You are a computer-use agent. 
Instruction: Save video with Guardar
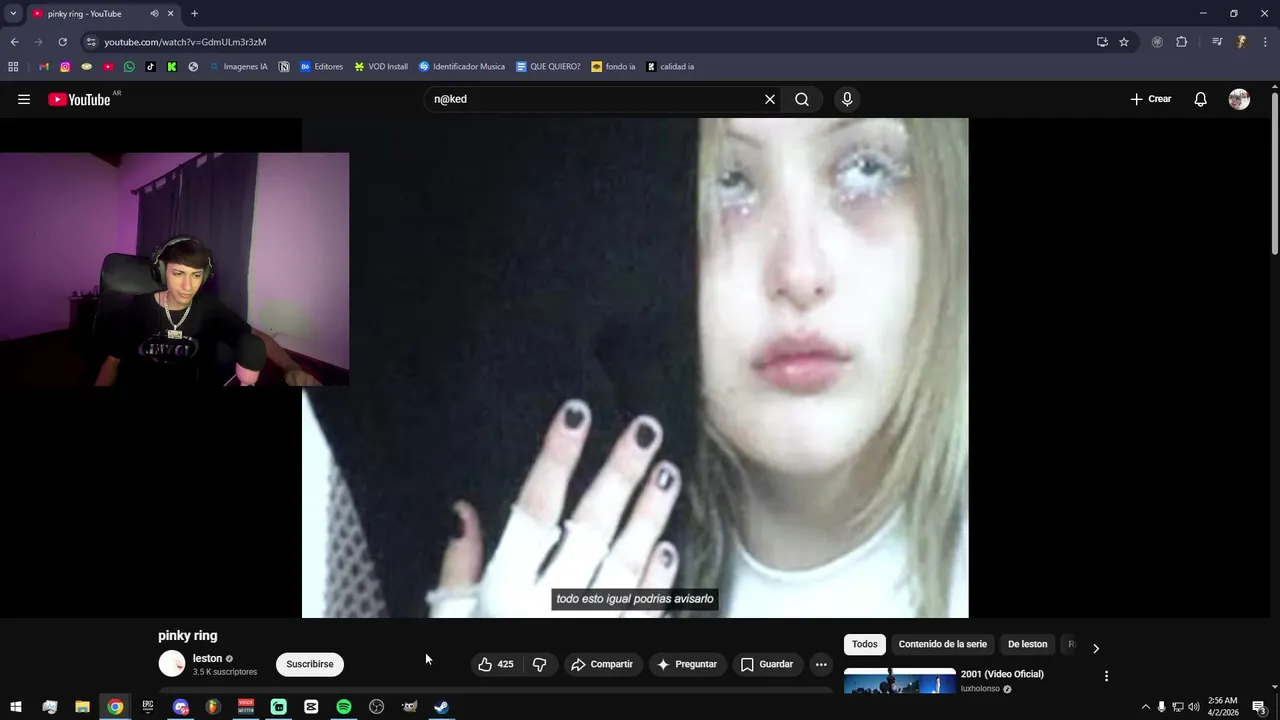point(767,664)
